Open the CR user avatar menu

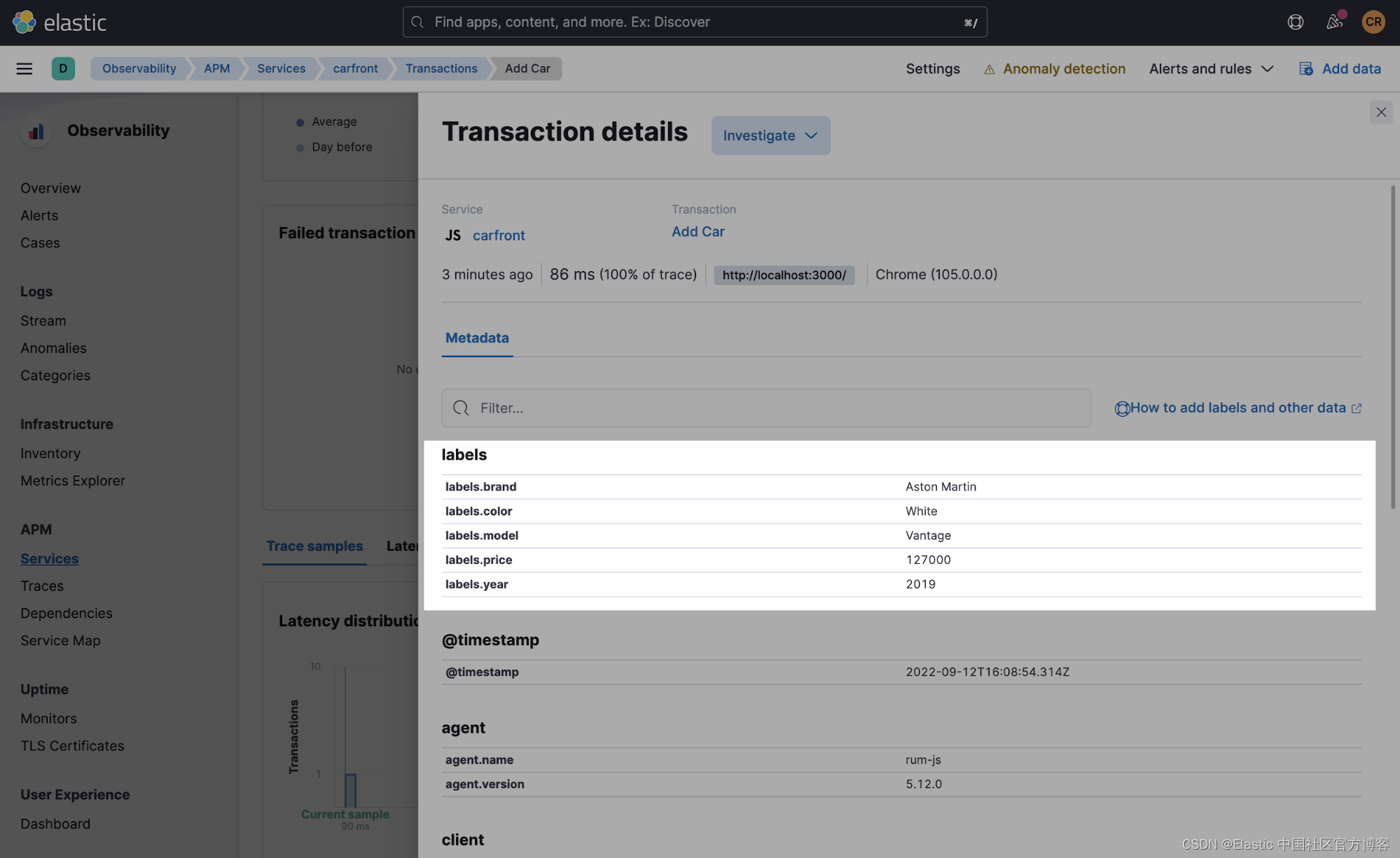[1373, 22]
